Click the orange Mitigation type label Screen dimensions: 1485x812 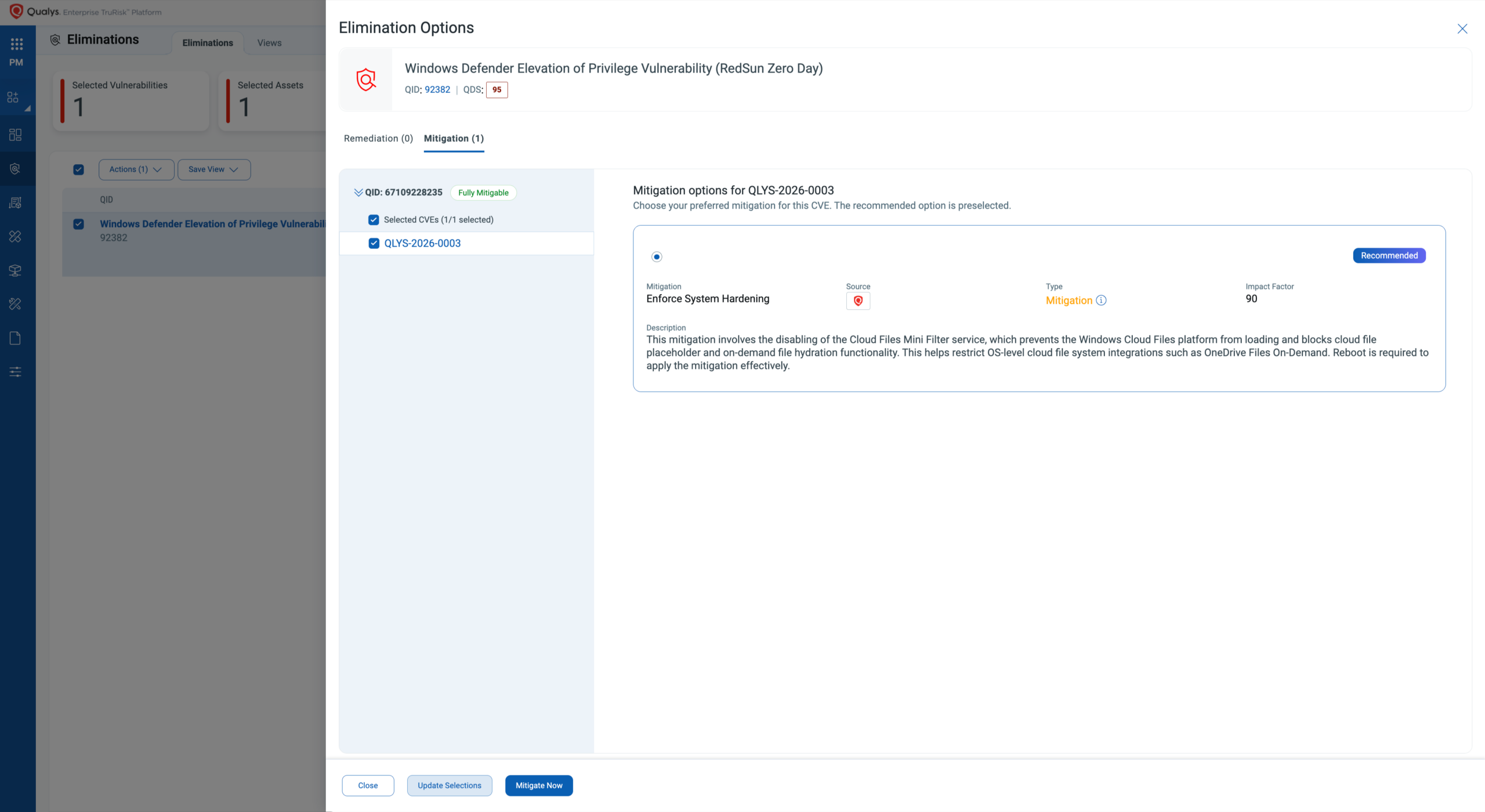[1069, 300]
